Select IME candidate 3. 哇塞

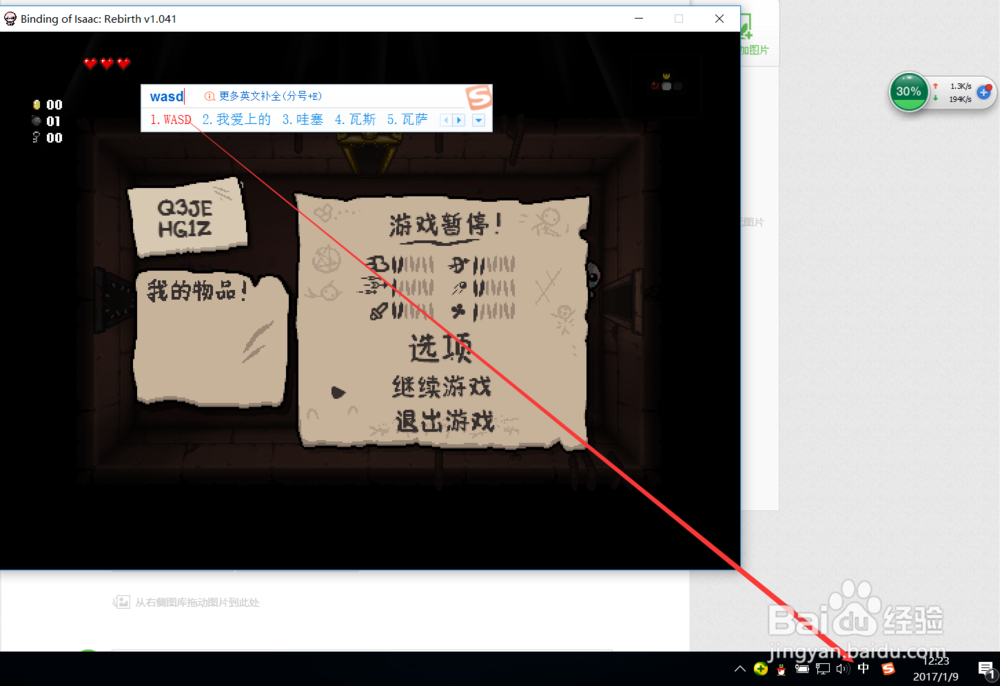pos(302,120)
